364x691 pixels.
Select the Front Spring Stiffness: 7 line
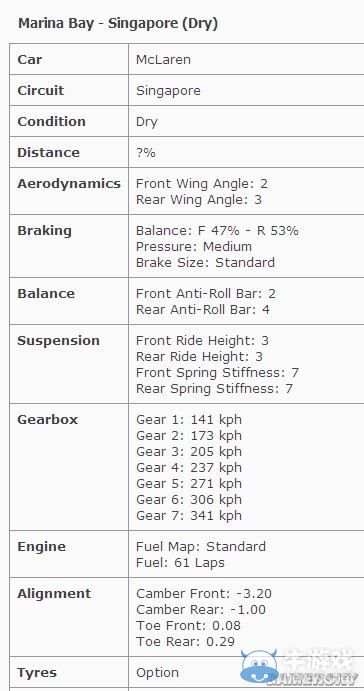pyautogui.click(x=217, y=372)
